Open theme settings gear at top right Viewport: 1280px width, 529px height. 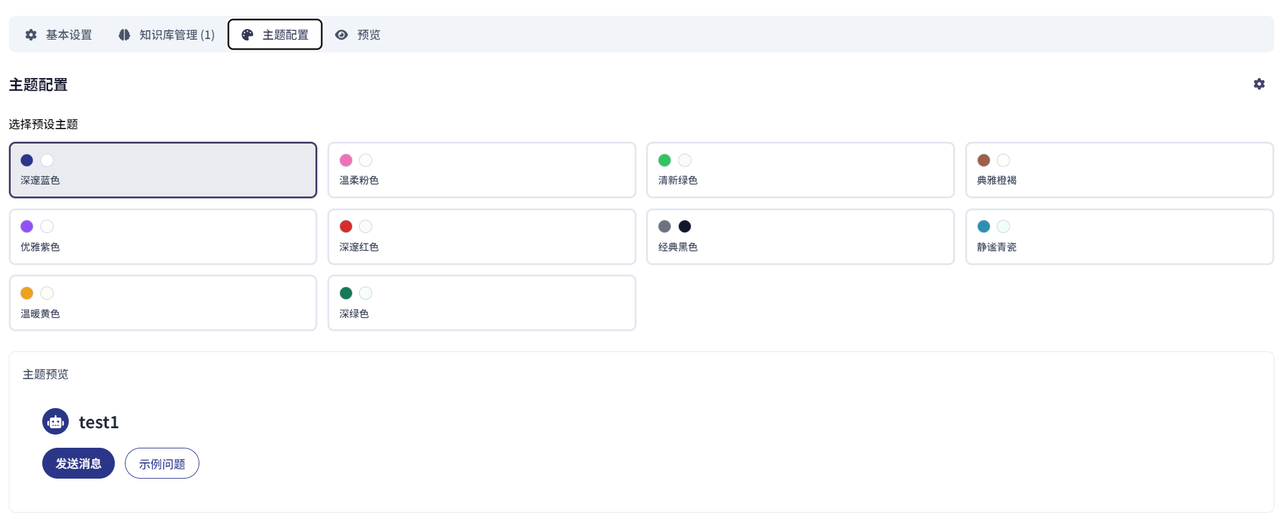point(1259,84)
